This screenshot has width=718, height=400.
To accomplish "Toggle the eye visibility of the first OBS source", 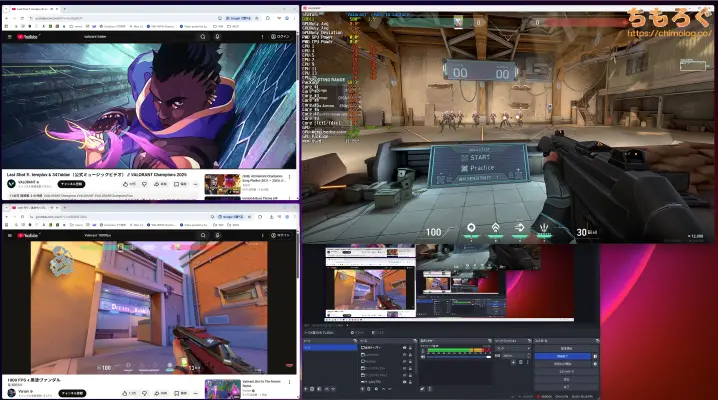I will click(x=403, y=348).
